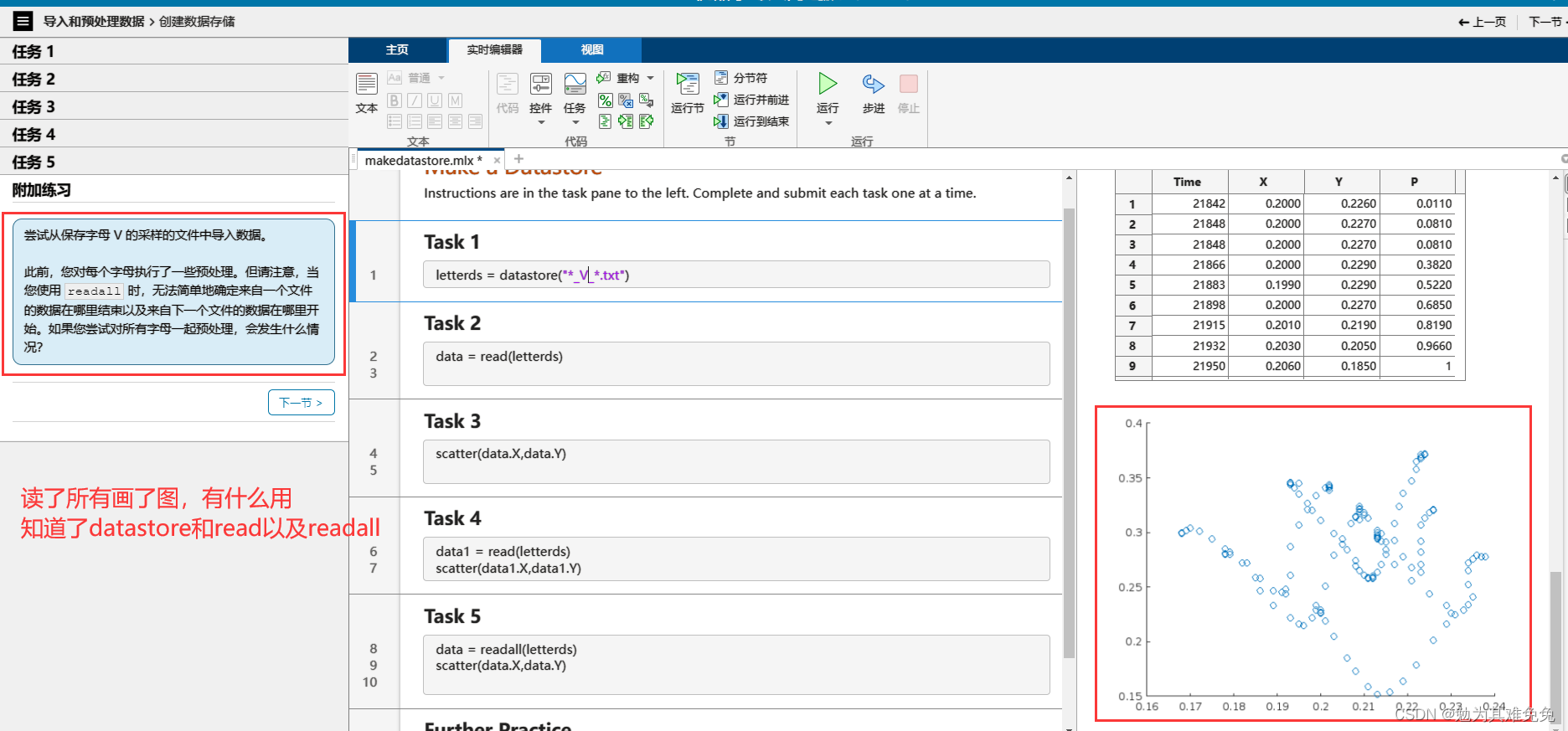1568x731 pixels.
Task: Select table cell 21842 in row 1
Action: 1189,203
